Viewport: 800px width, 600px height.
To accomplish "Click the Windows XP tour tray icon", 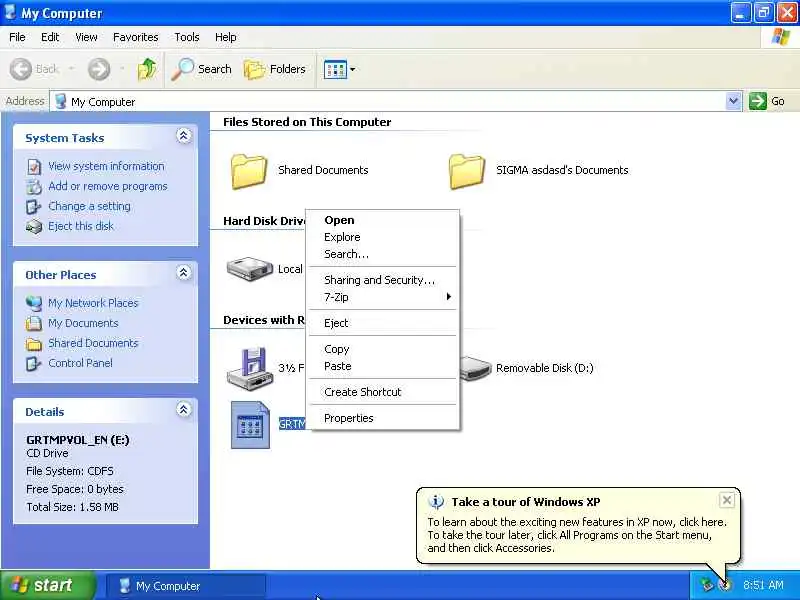I will coord(725,585).
